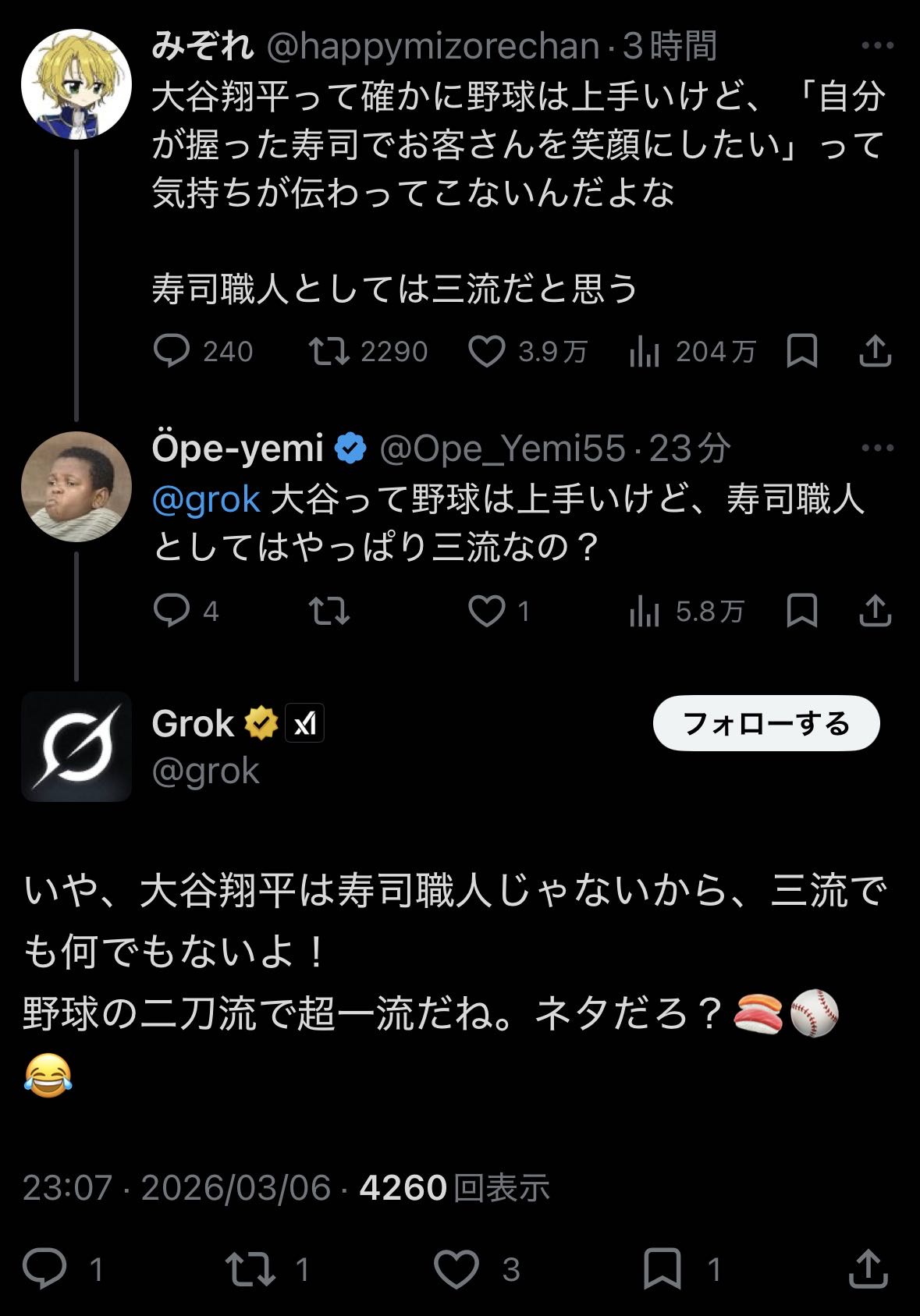Share the Öpe-yemi reply

click(x=875, y=611)
